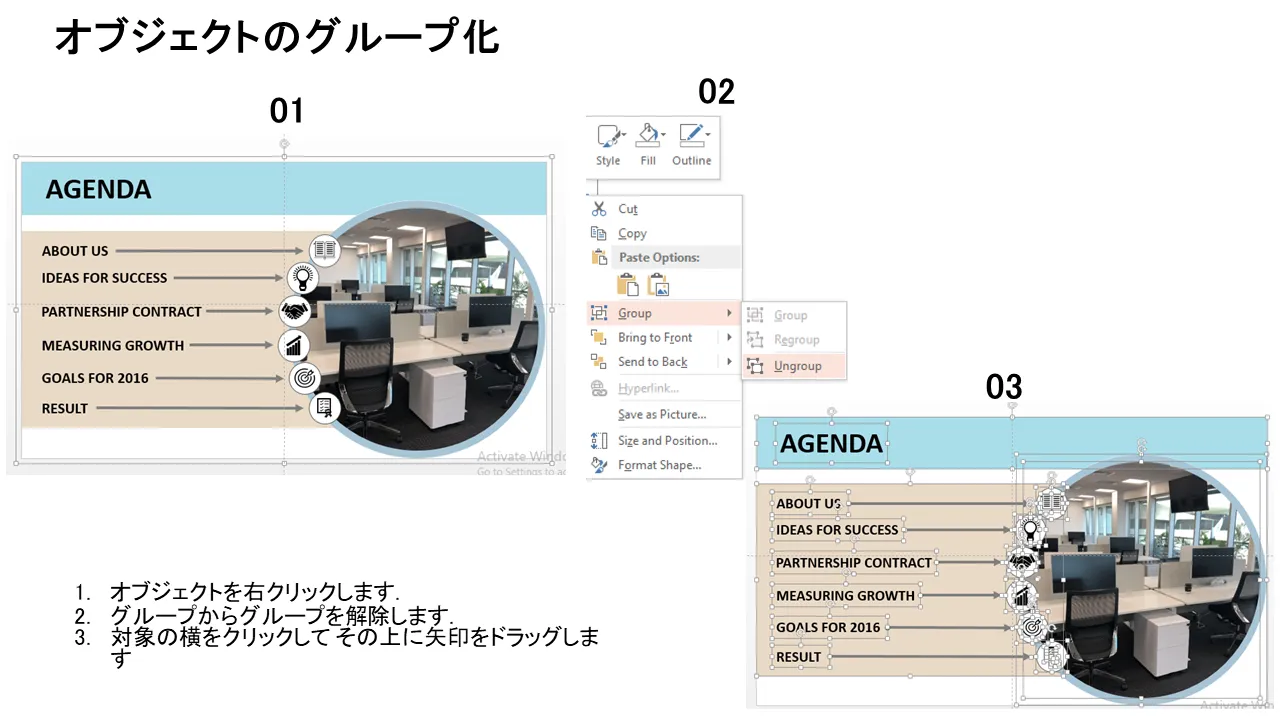Click the book icon beside ABOUT US in image 01
This screenshot has height=720, width=1280.
(324, 250)
